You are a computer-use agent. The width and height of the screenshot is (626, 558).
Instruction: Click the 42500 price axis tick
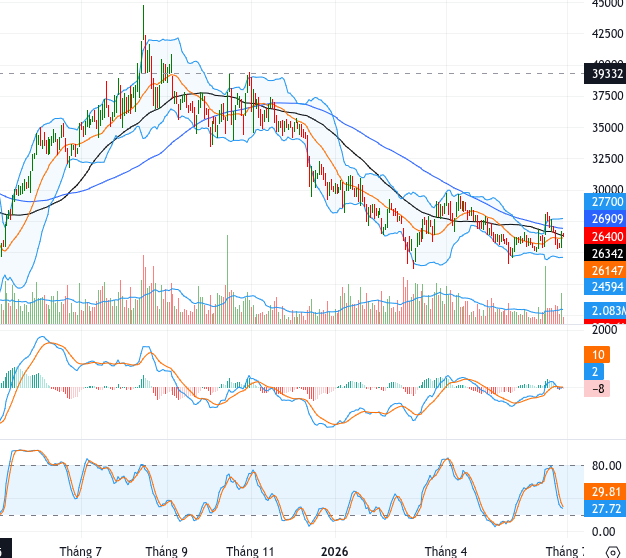(x=607, y=34)
